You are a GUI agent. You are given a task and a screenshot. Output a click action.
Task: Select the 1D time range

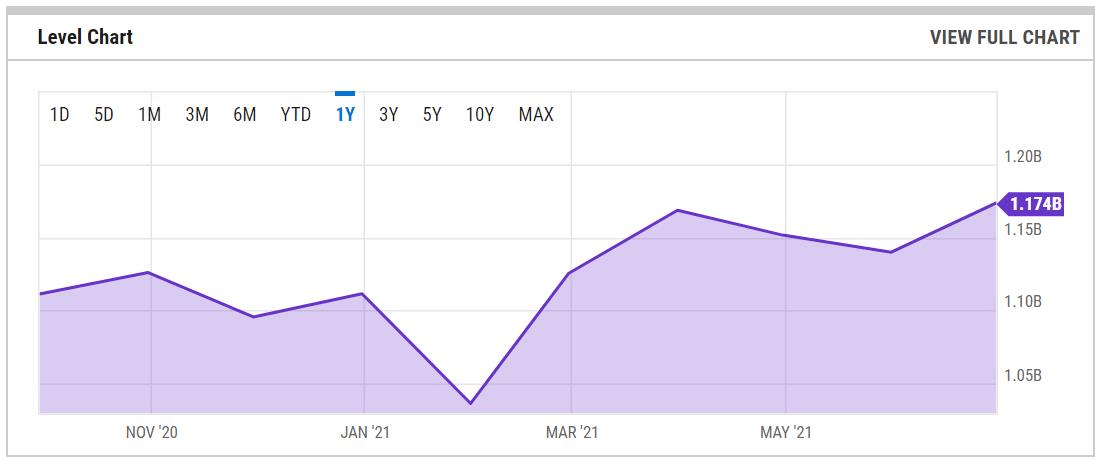point(59,115)
